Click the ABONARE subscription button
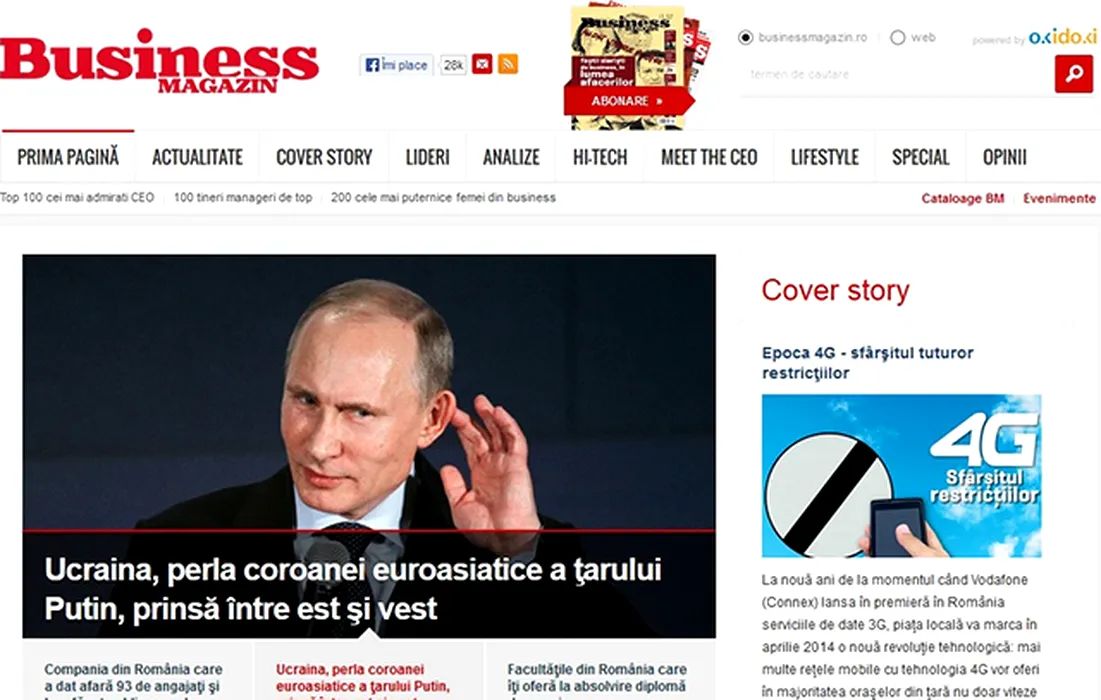1101x700 pixels. pos(627,101)
